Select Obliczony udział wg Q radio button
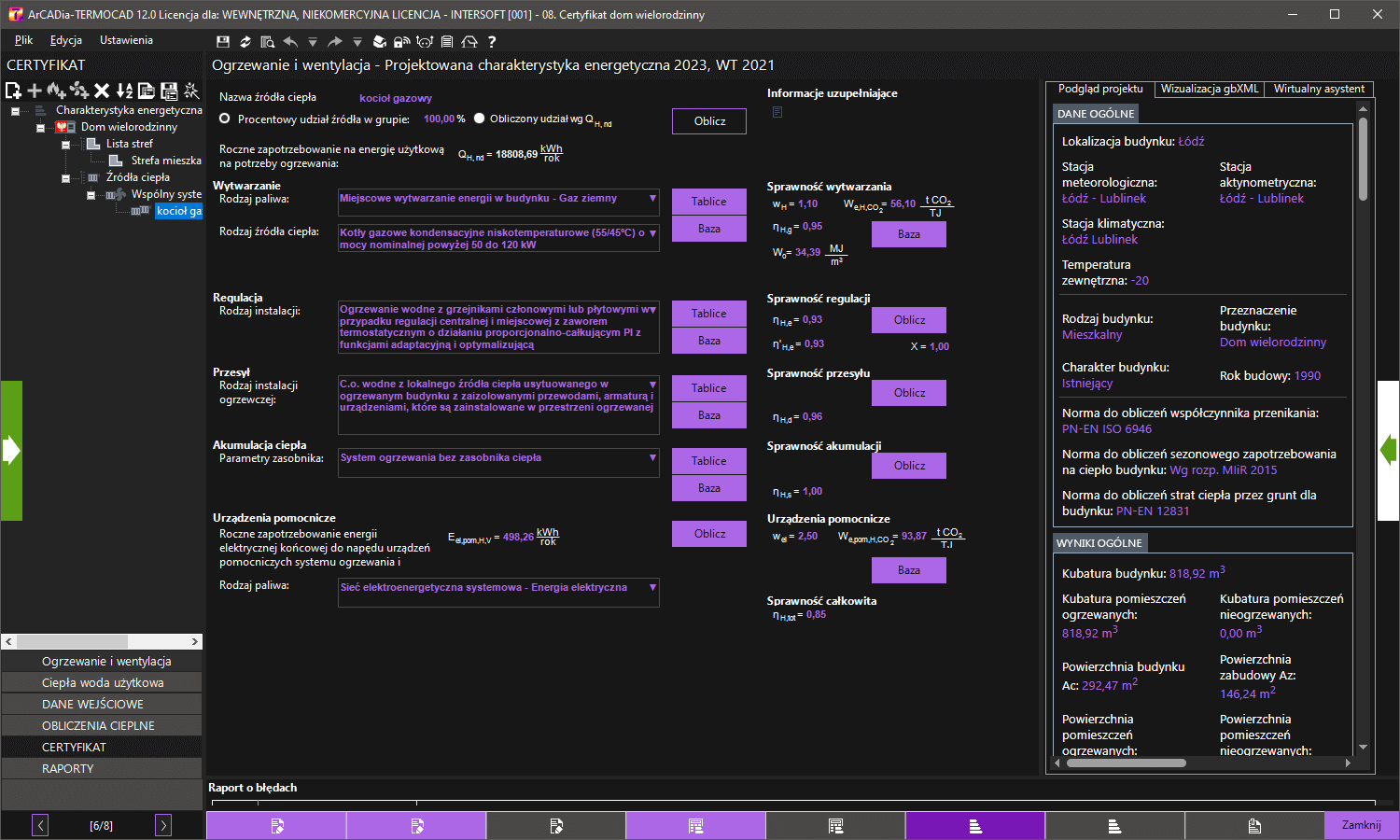Viewport: 1400px width, 840px height. pyautogui.click(x=480, y=119)
